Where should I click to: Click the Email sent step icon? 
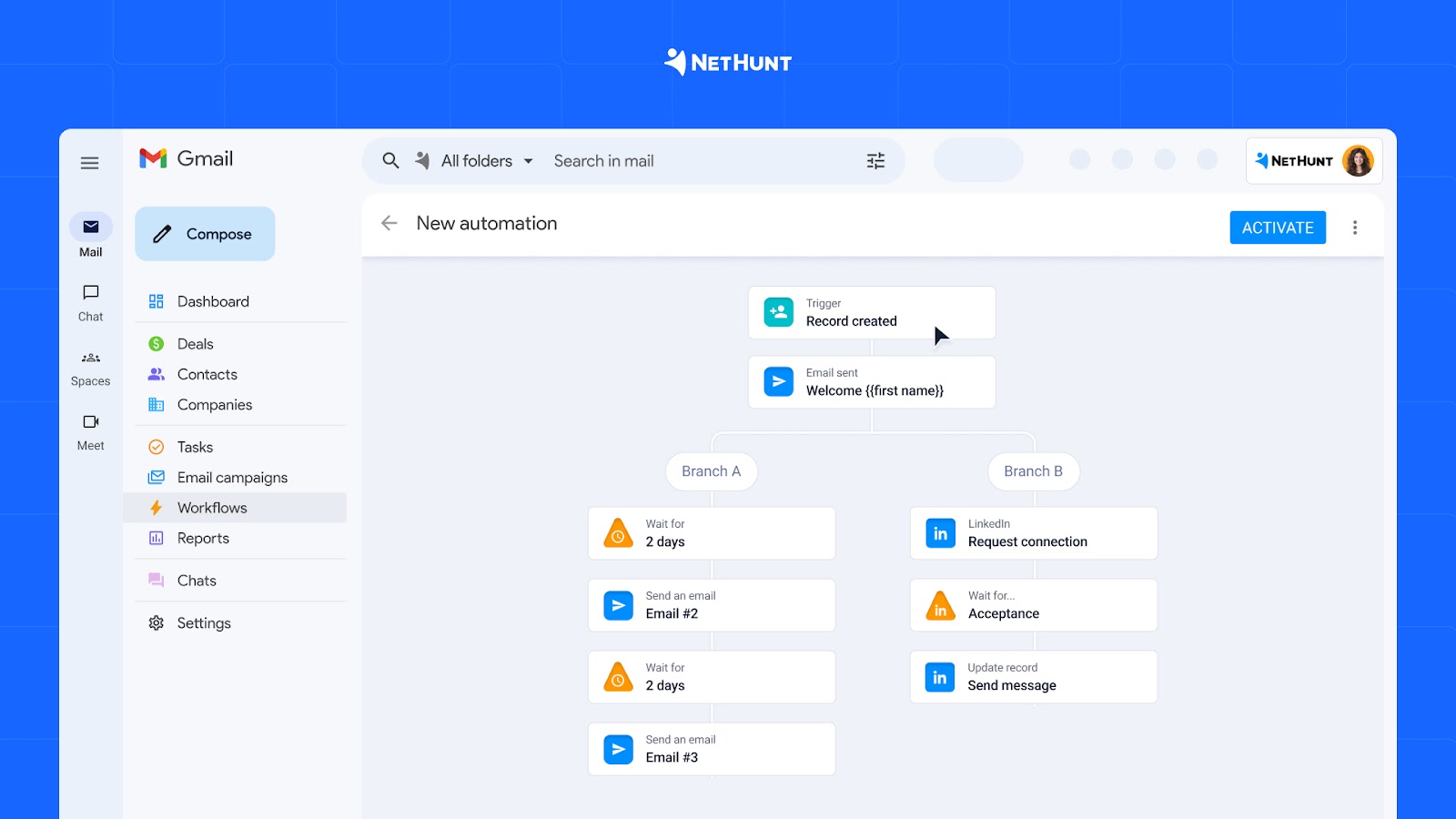778,381
